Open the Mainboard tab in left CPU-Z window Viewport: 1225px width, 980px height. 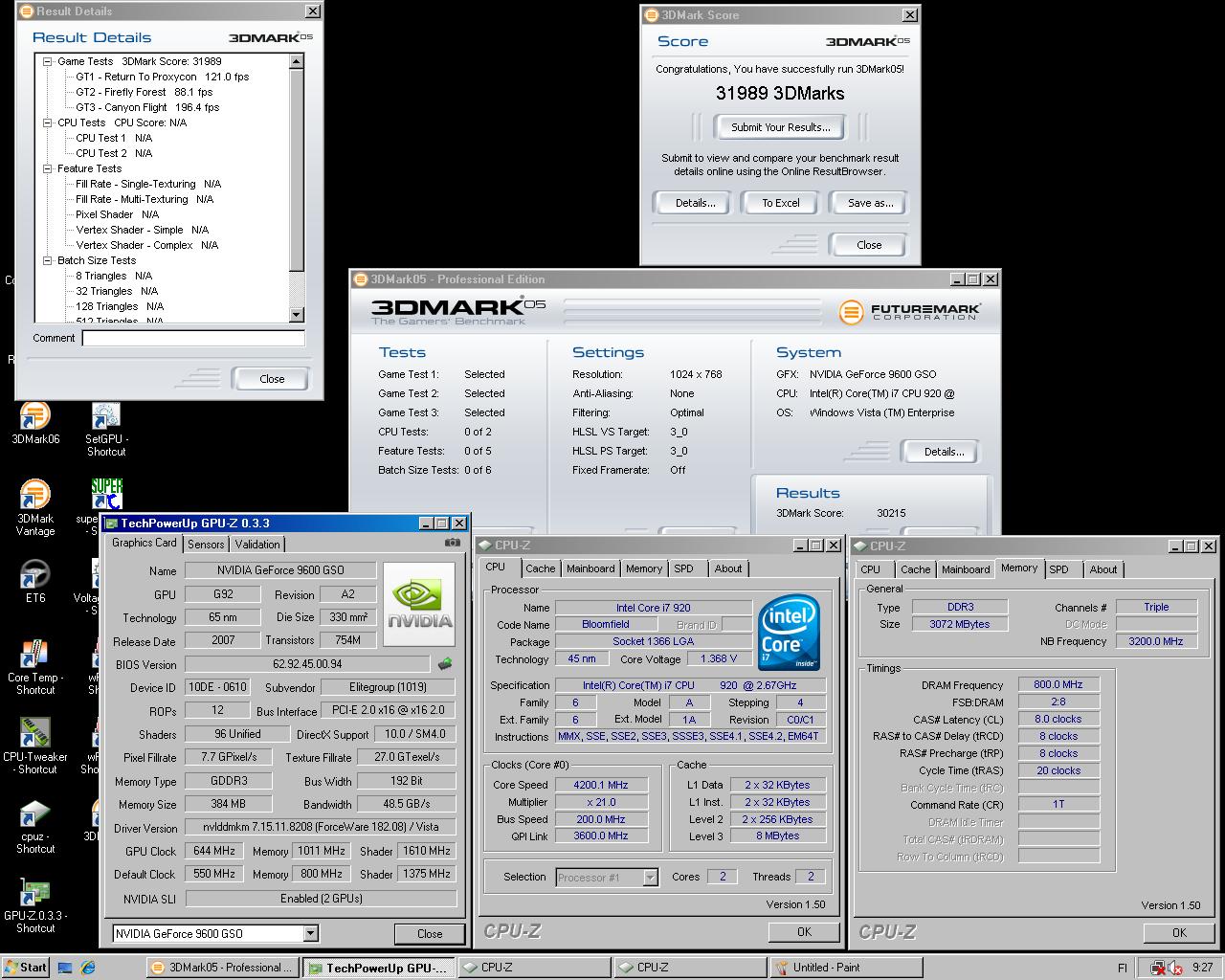click(x=590, y=568)
